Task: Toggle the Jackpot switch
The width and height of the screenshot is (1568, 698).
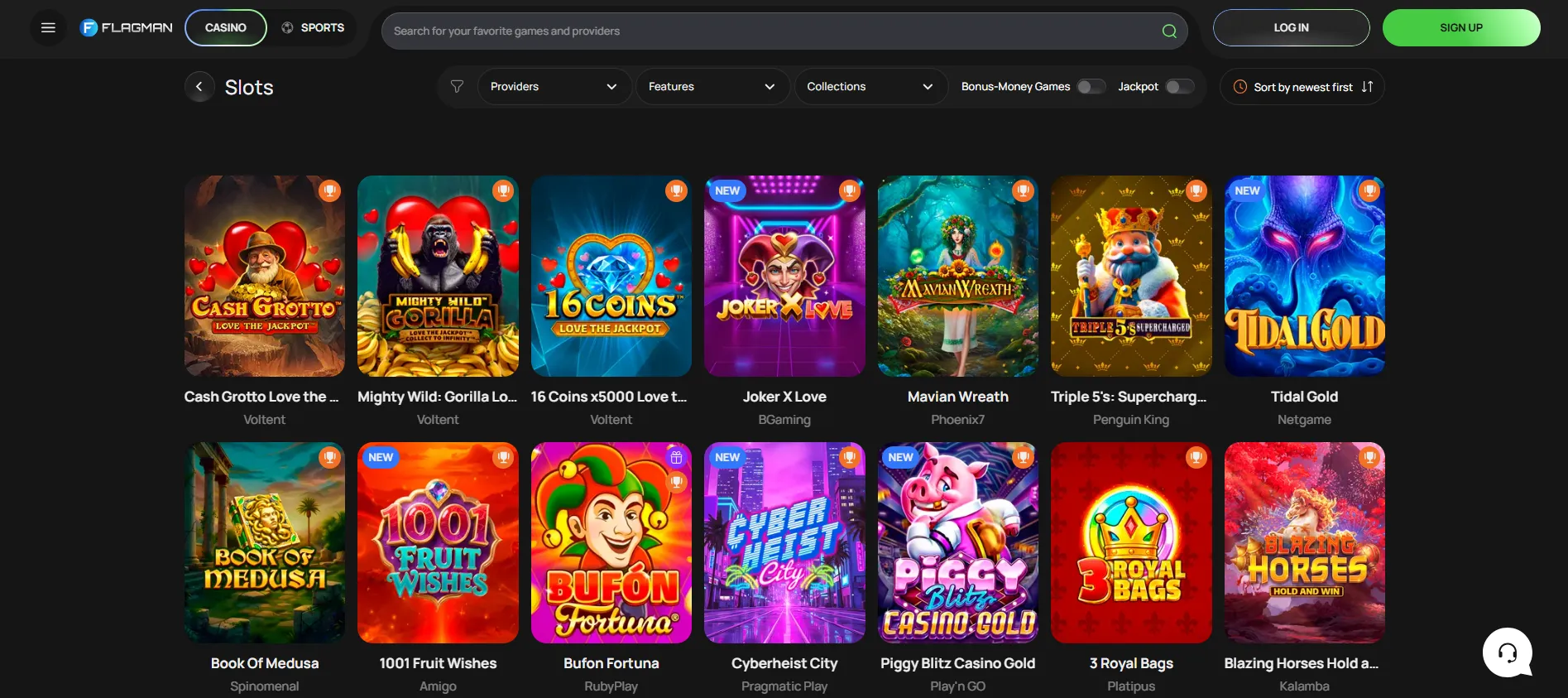Action: coord(1180,86)
